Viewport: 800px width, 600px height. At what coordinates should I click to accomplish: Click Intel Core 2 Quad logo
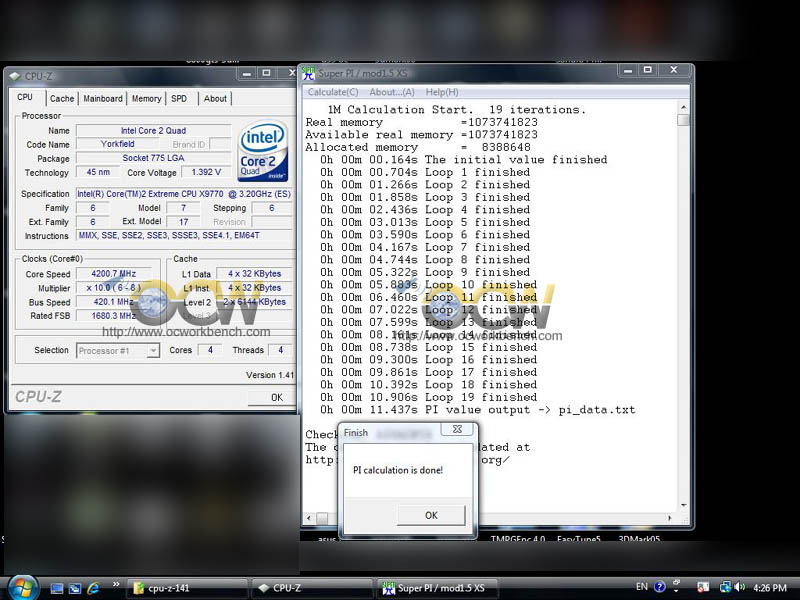click(263, 151)
